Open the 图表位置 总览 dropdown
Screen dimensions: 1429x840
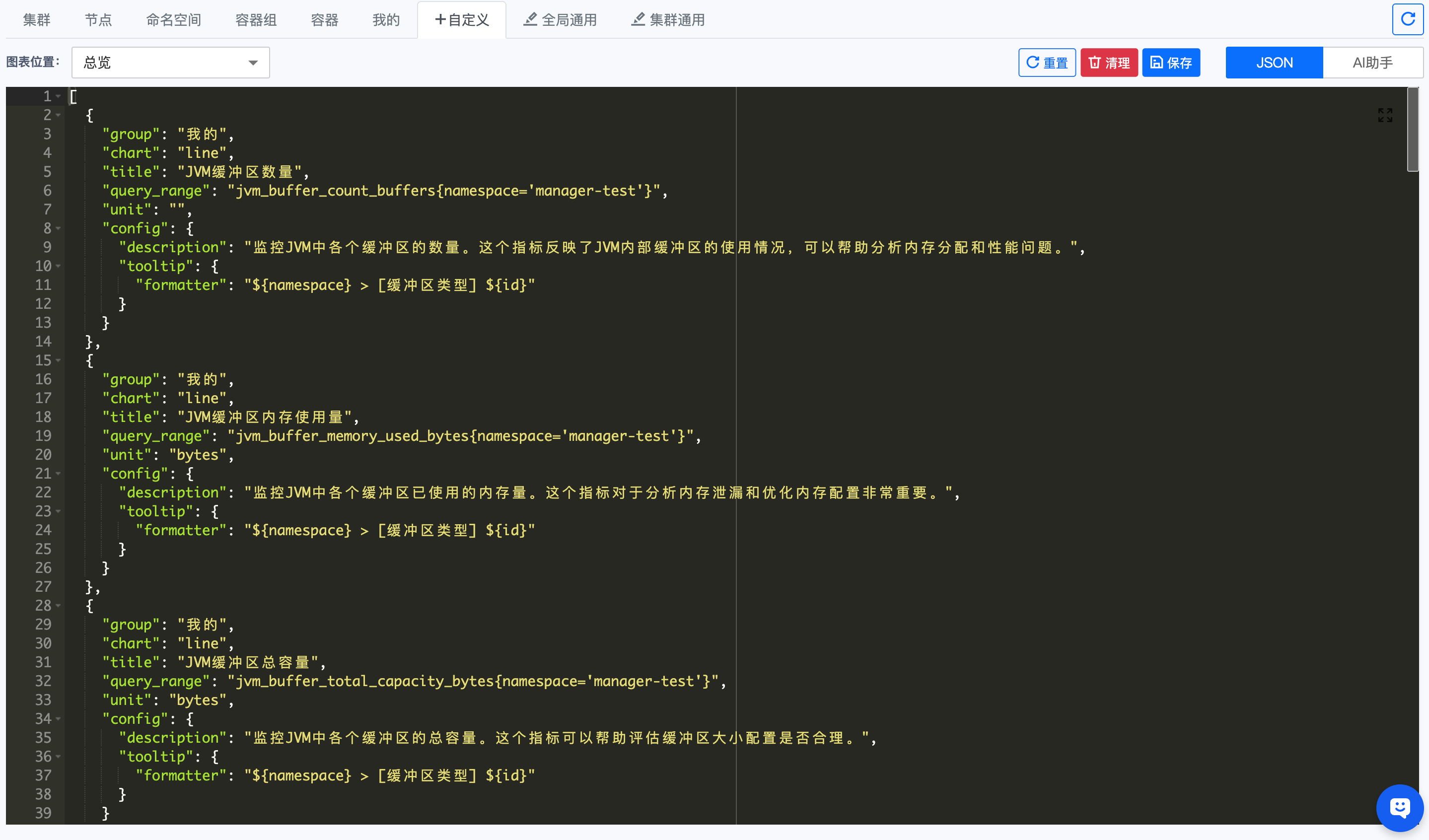[x=170, y=63]
